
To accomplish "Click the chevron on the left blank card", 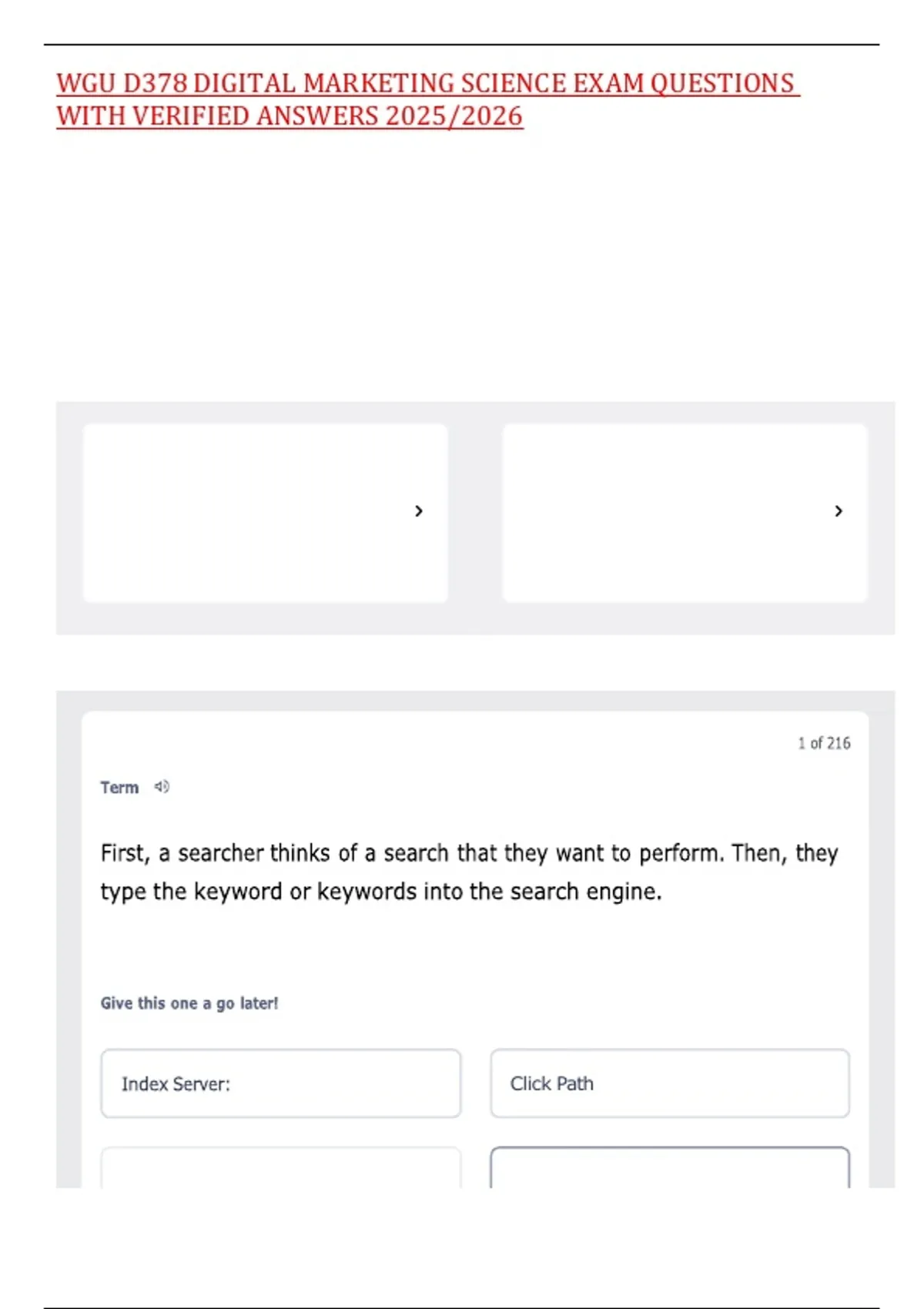I will tap(419, 511).
